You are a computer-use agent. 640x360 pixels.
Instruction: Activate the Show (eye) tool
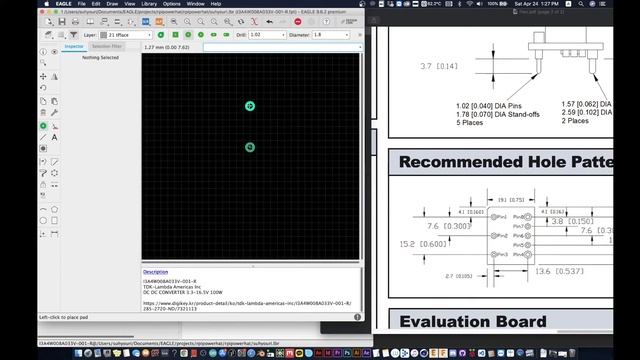point(54,52)
